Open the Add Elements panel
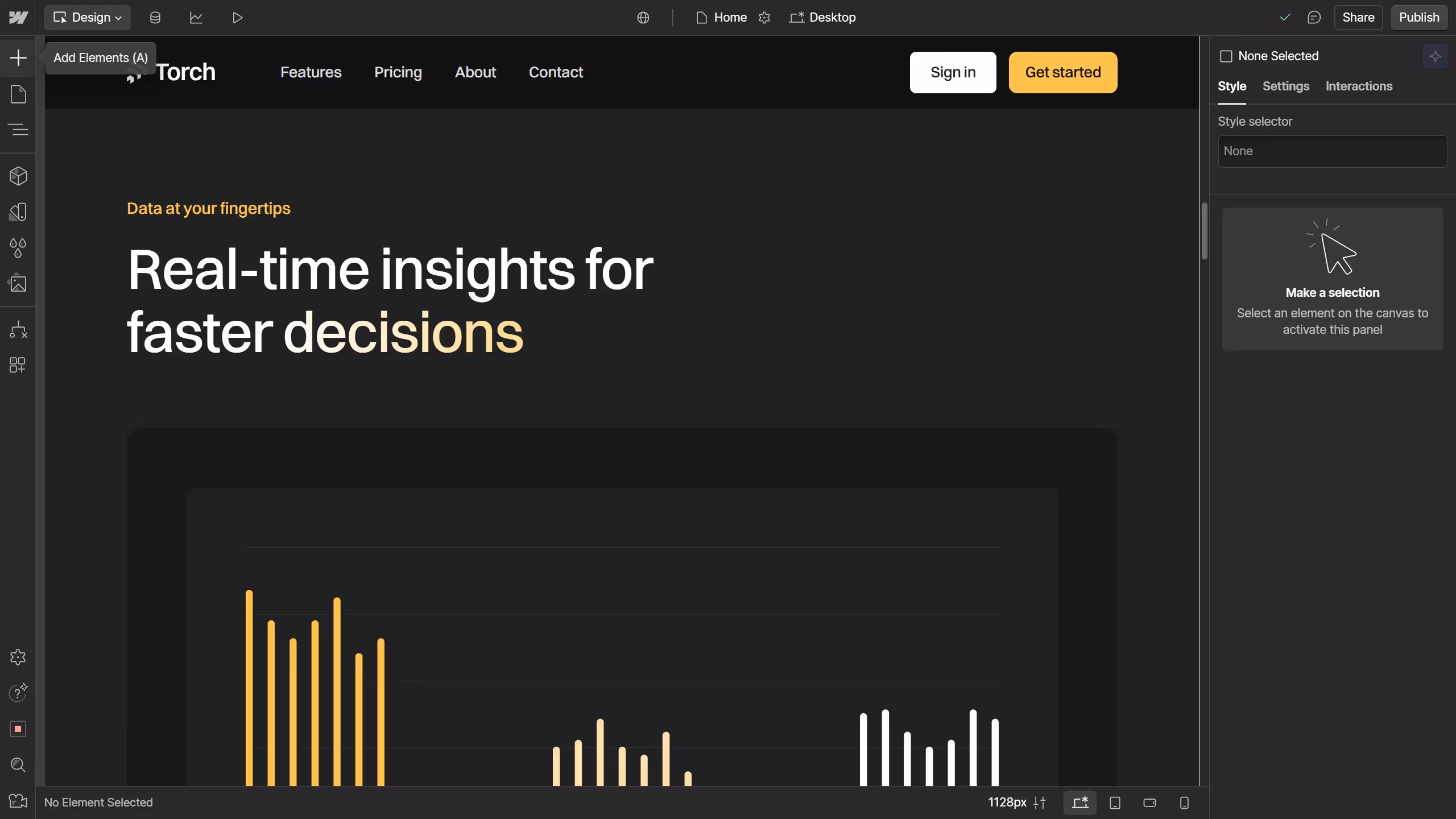 (x=18, y=57)
